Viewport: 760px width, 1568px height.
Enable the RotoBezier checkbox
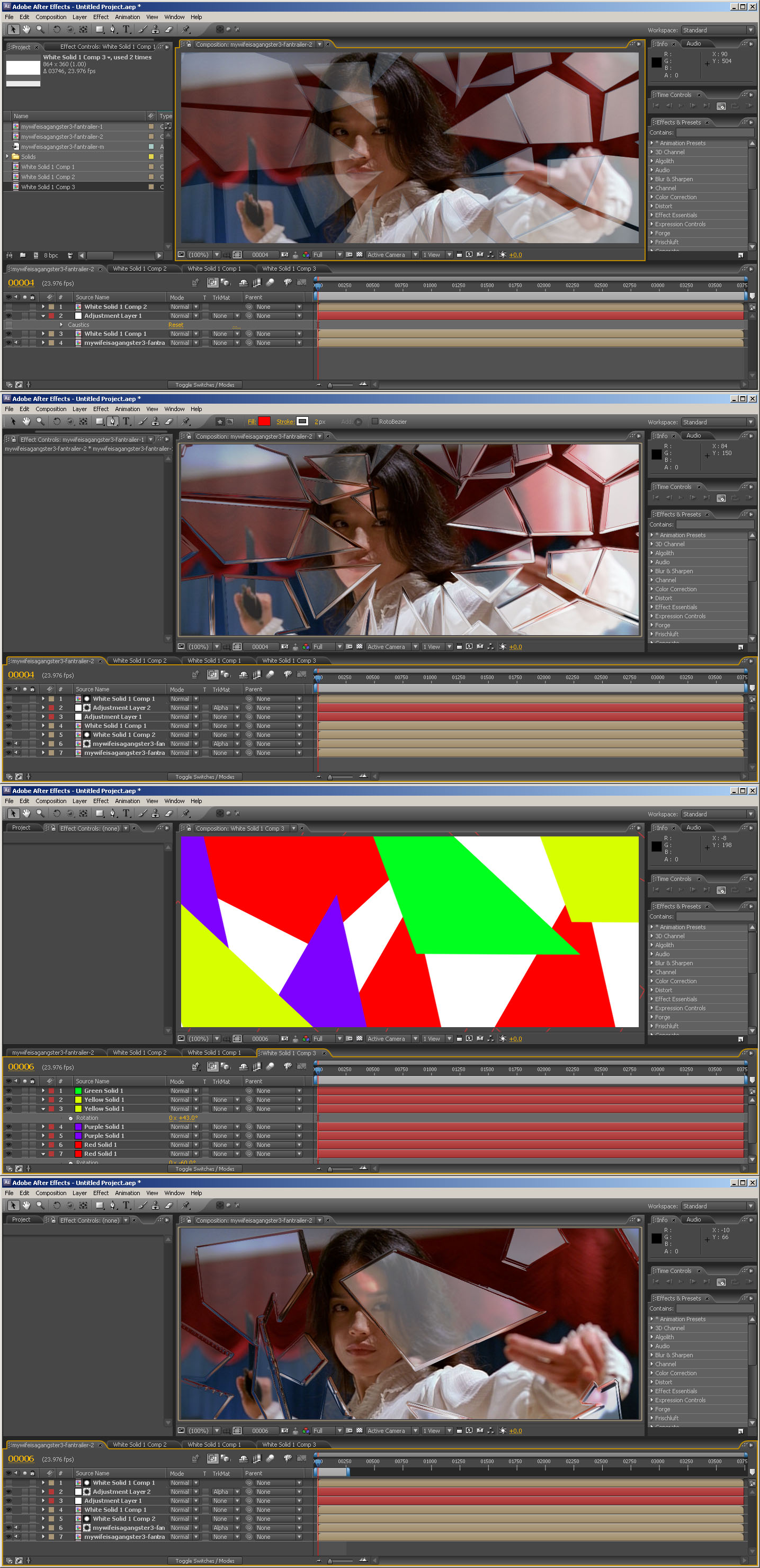375,421
